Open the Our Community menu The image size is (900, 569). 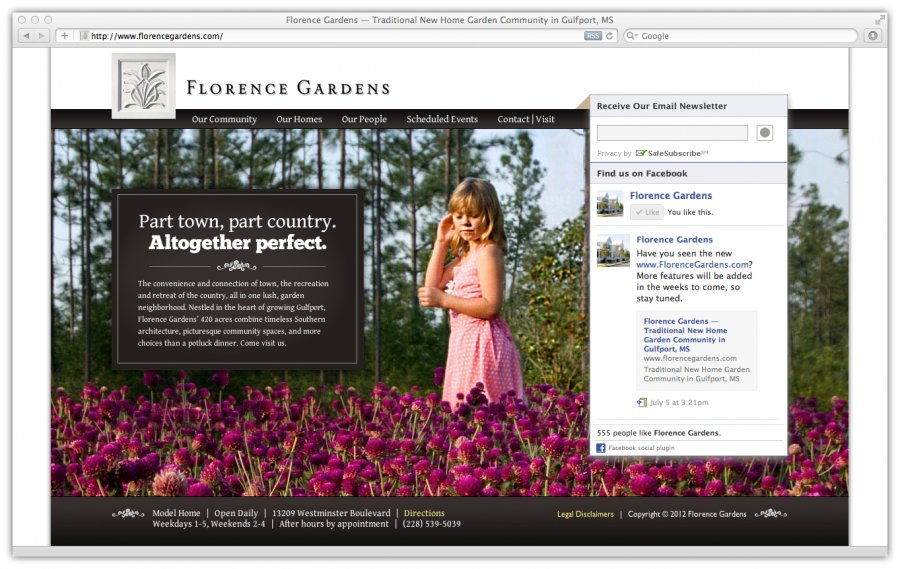click(224, 119)
